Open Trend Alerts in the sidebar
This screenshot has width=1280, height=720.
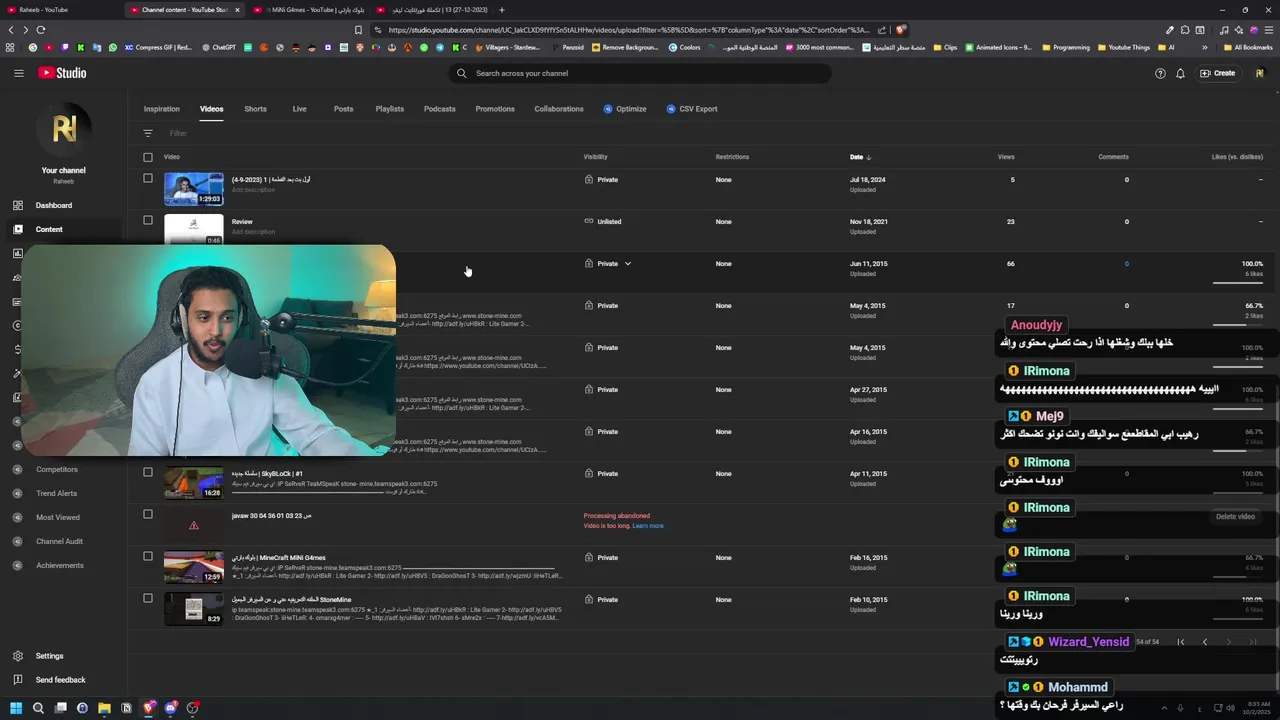coord(57,493)
